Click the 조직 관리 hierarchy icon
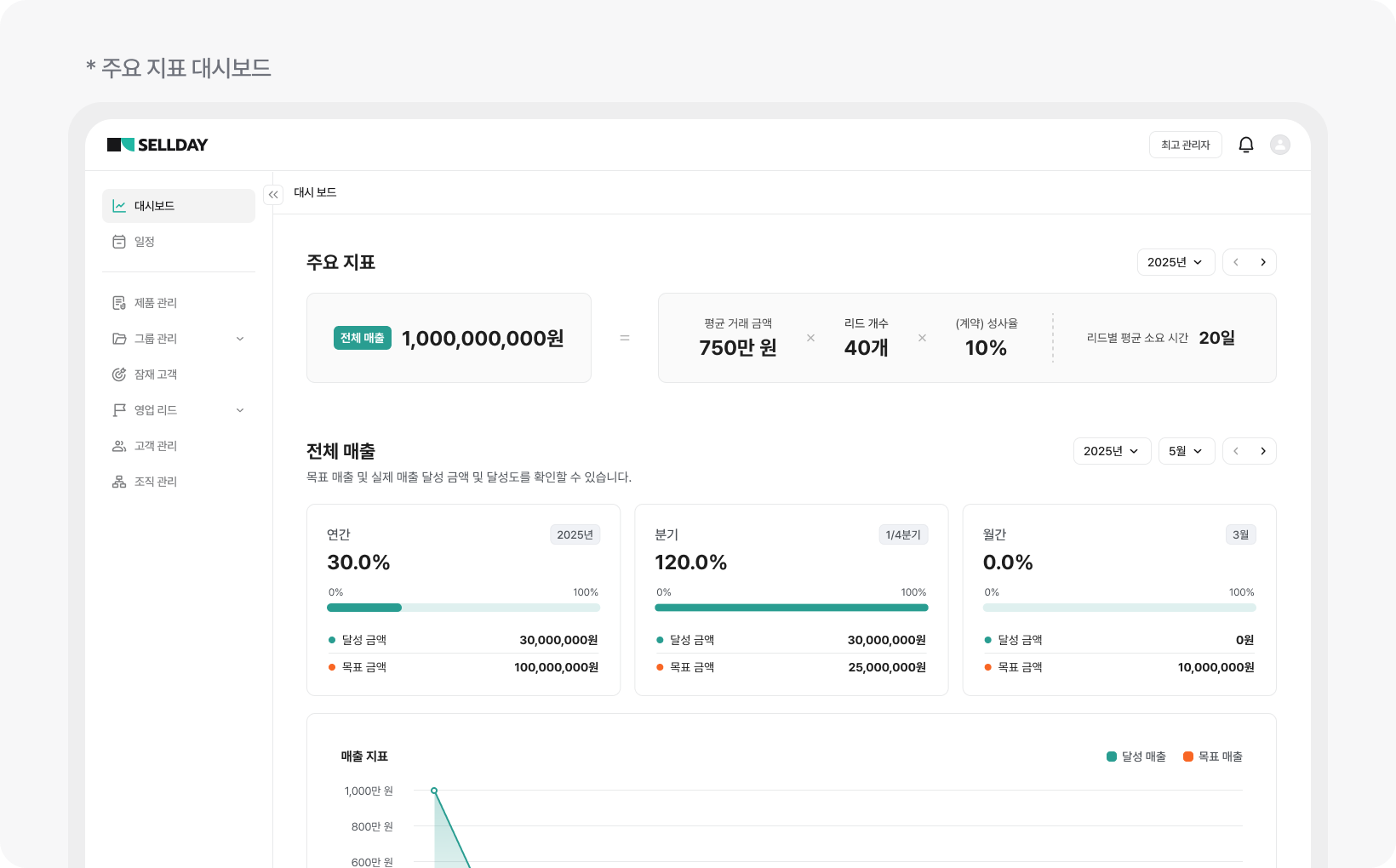The image size is (1396, 868). [x=119, y=482]
